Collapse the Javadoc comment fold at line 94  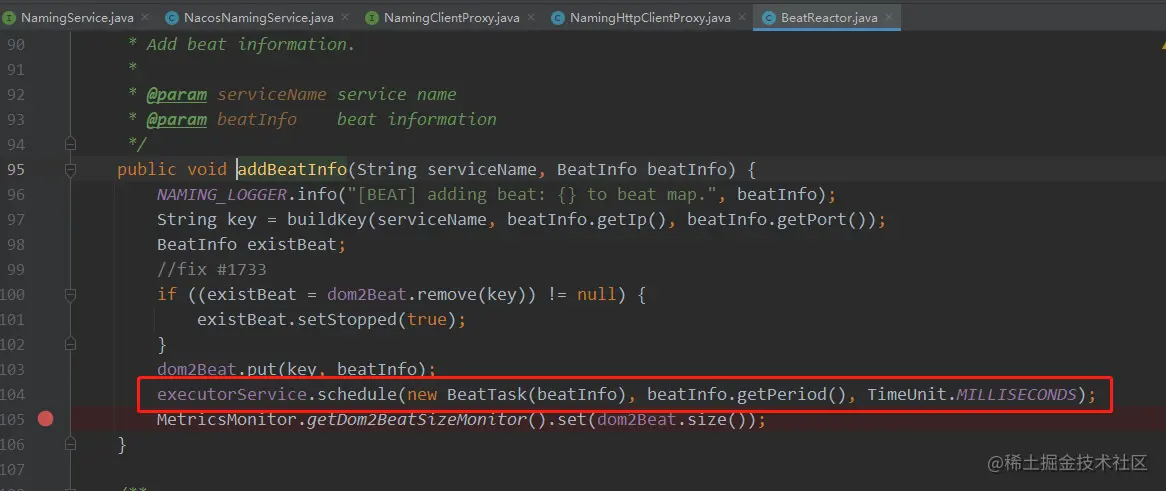tap(71, 144)
